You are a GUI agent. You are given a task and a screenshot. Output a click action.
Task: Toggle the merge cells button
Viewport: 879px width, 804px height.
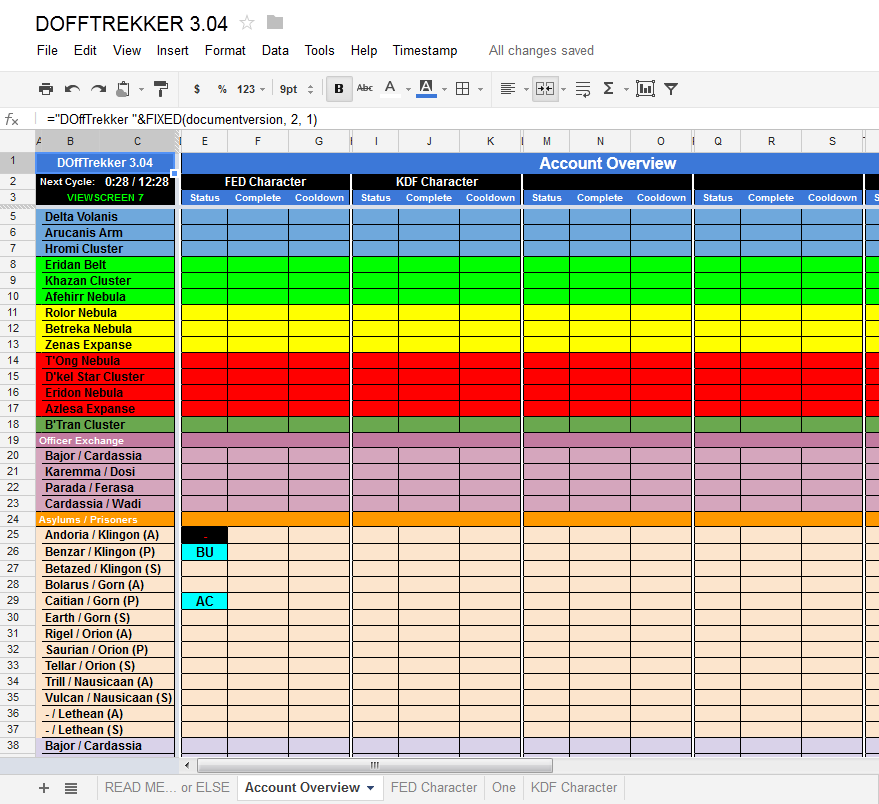(545, 89)
